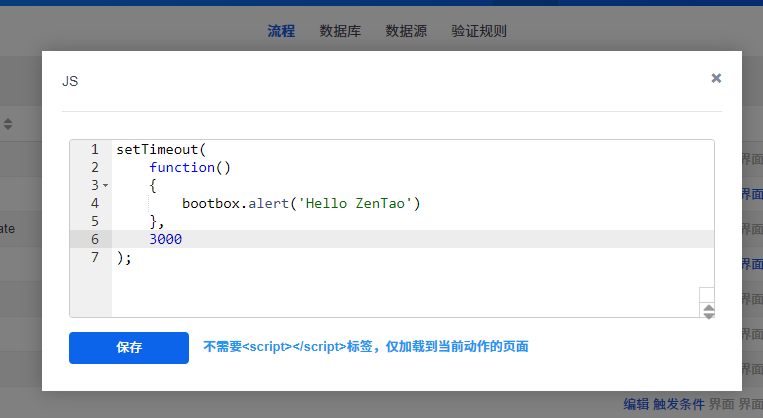Click the 保存 save button
763x418 pixels.
[x=129, y=348]
